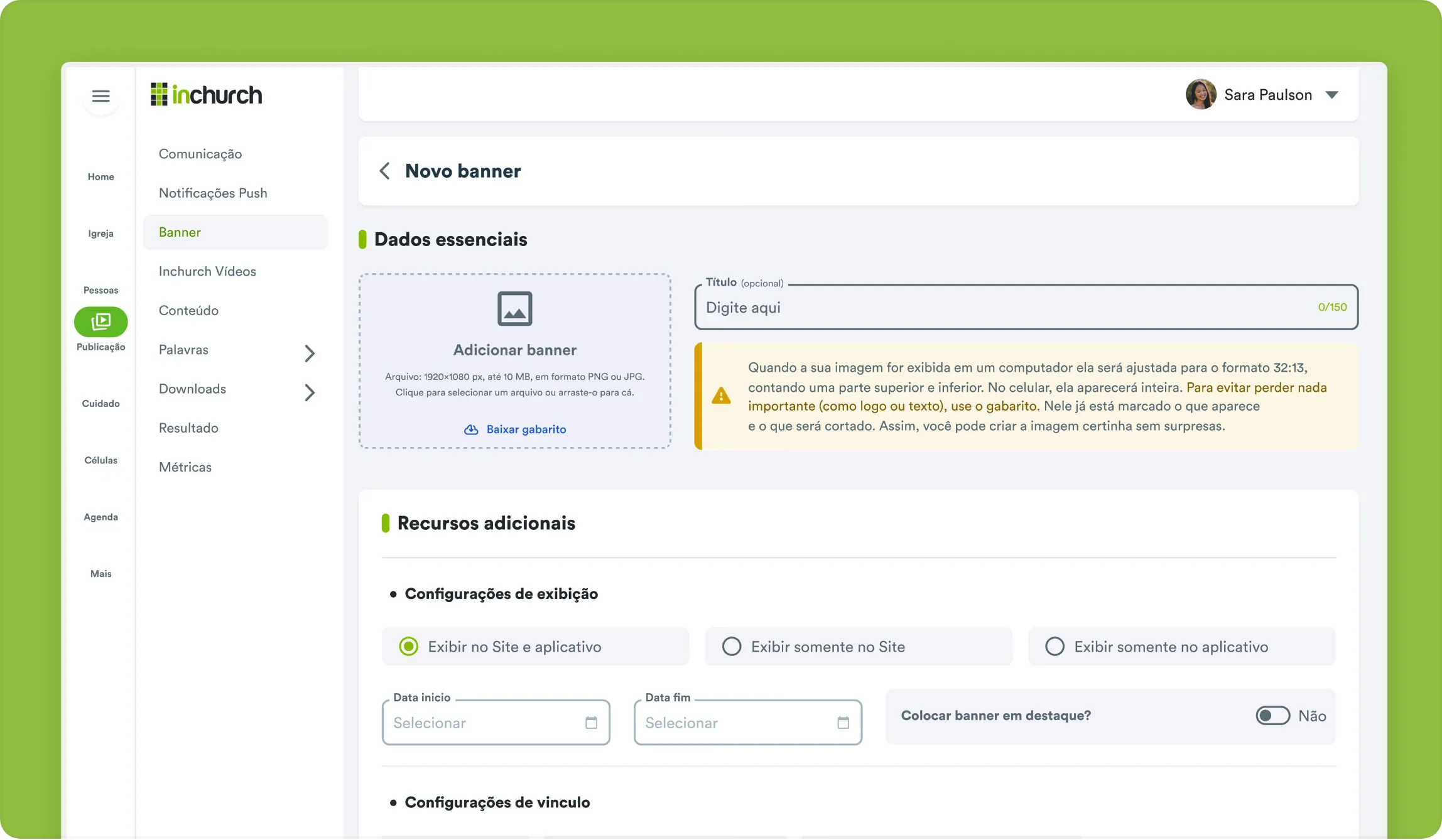1442x840 pixels.
Task: Click the yellow warning triangle icon
Action: tap(721, 396)
